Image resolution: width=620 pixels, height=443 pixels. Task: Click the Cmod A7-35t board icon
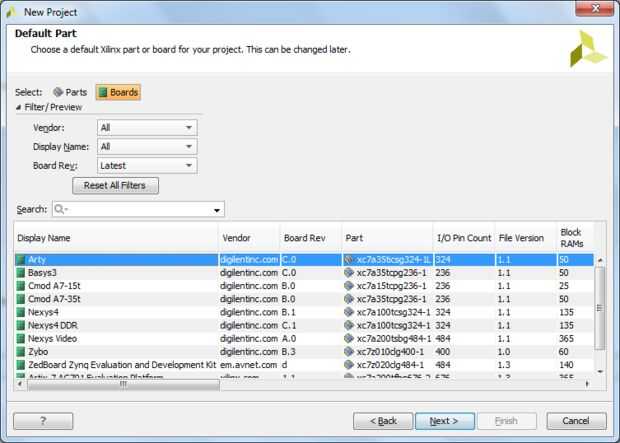click(21, 299)
